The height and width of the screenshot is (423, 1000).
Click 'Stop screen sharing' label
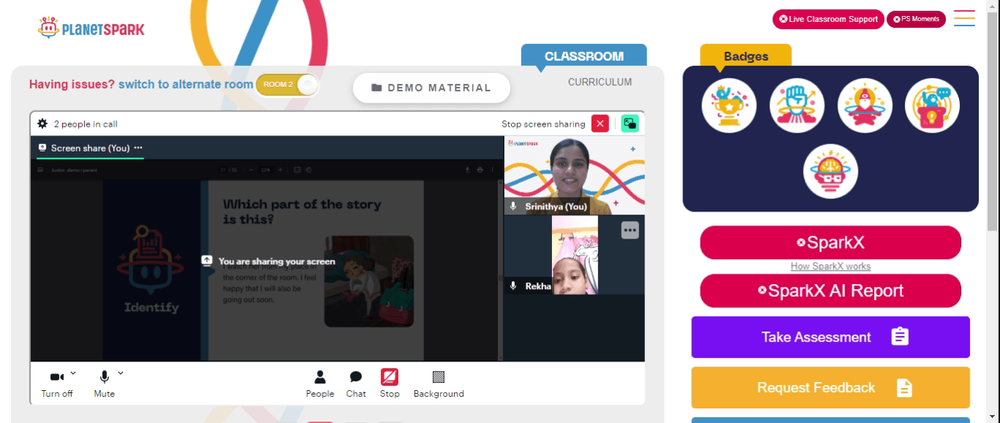543,124
